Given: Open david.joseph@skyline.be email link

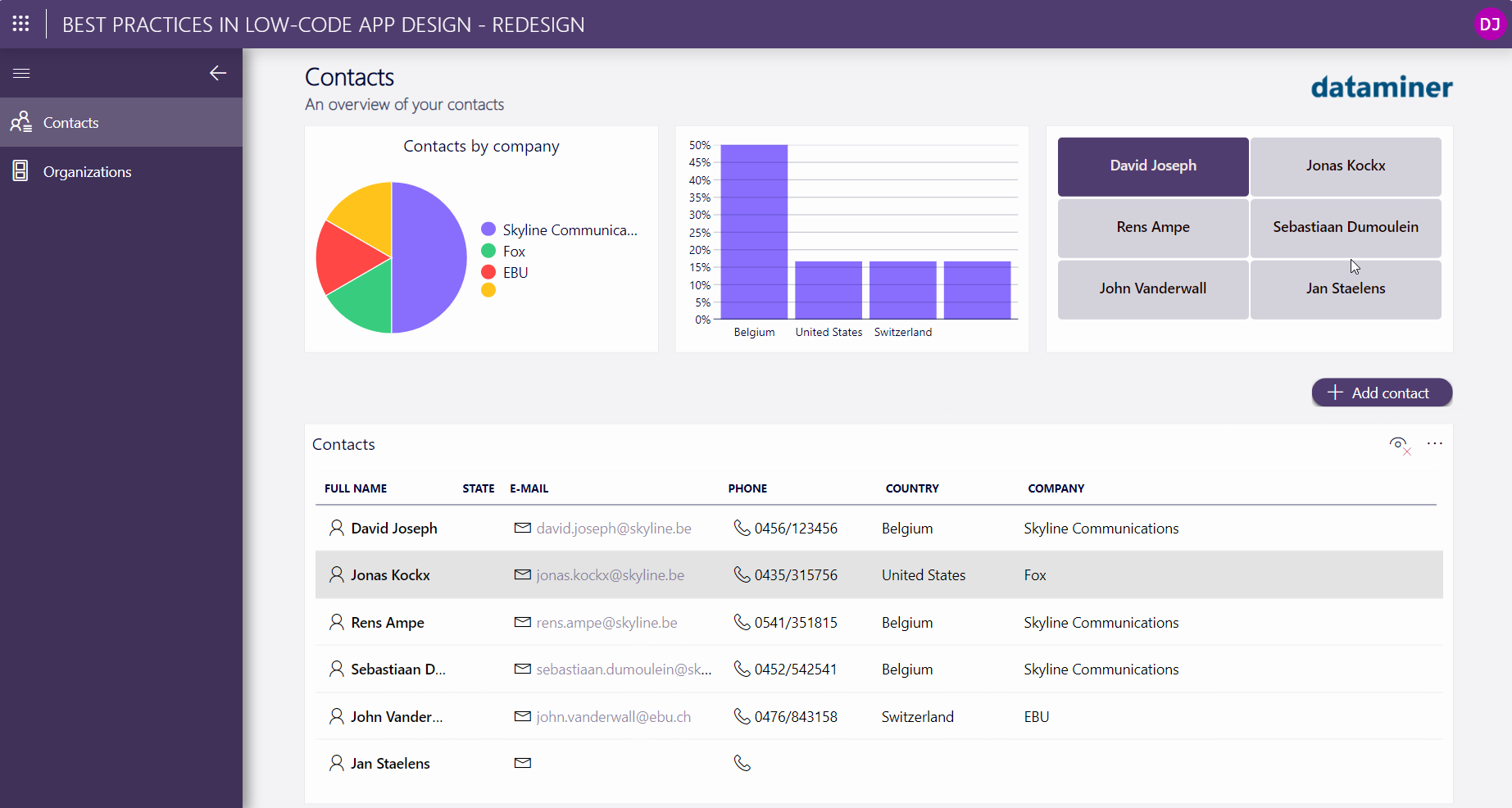Looking at the screenshot, I should [613, 529].
